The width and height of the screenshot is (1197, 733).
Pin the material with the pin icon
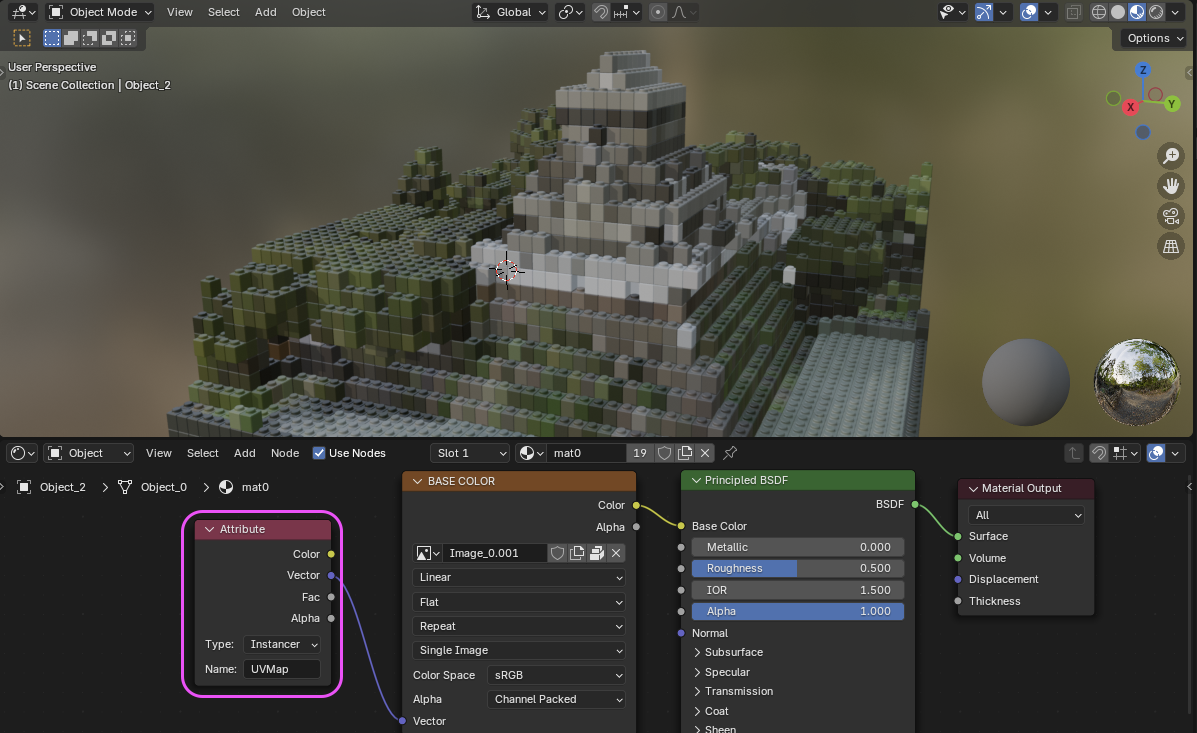point(730,453)
